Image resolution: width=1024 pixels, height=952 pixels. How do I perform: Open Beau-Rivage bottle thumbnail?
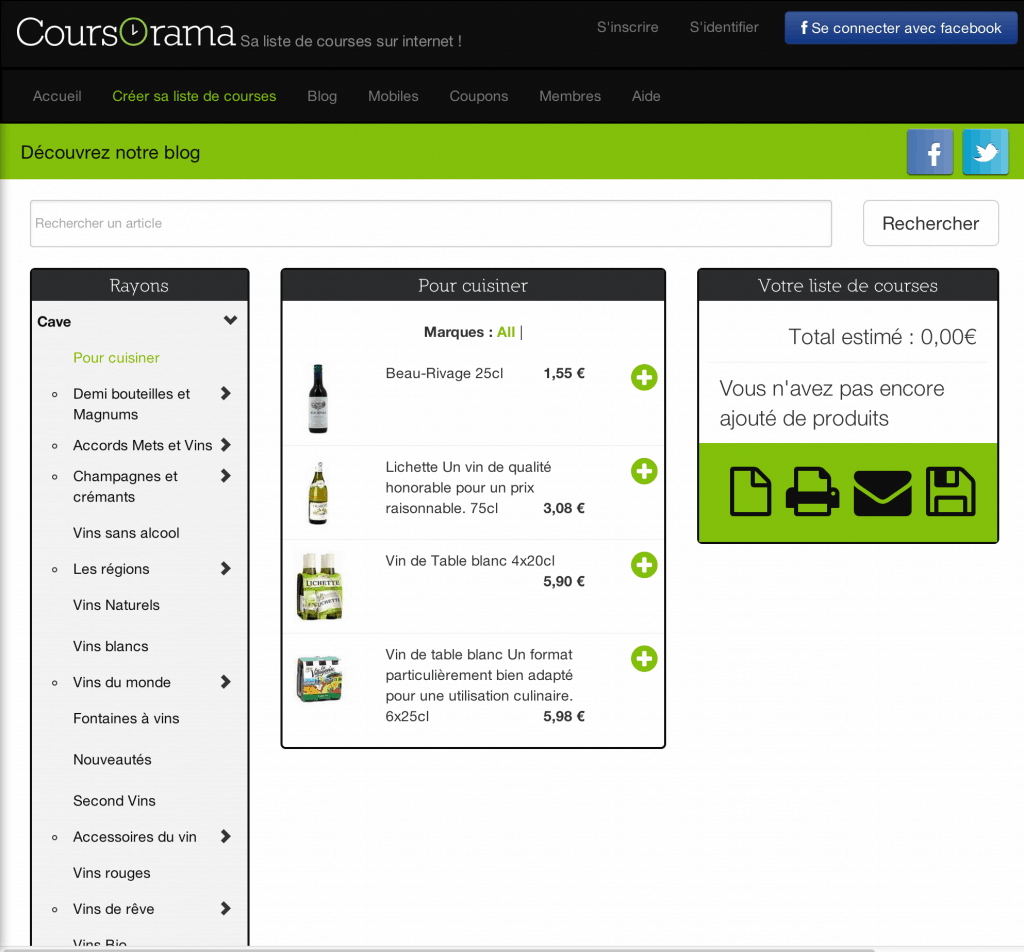(318, 398)
